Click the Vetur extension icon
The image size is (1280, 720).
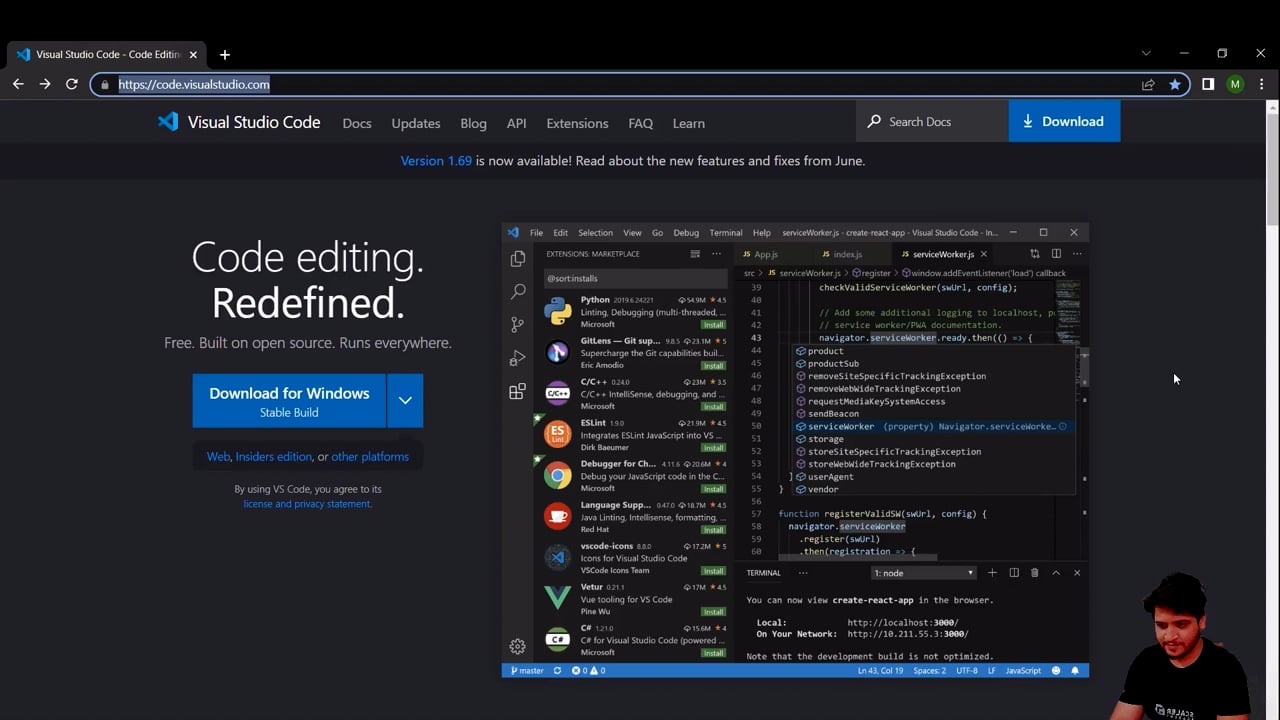(558, 598)
